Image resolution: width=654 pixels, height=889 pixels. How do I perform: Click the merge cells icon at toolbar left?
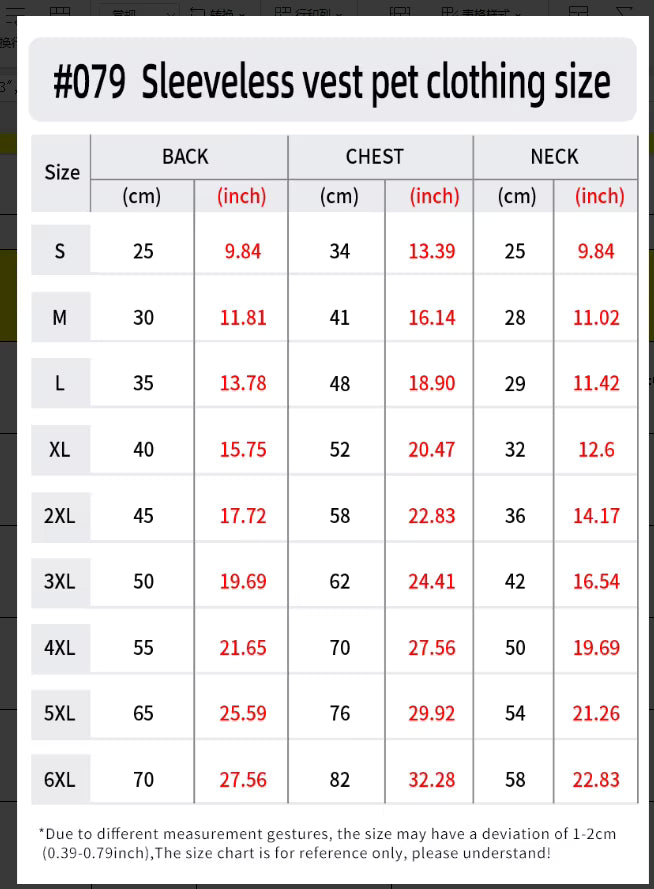tap(60, 10)
